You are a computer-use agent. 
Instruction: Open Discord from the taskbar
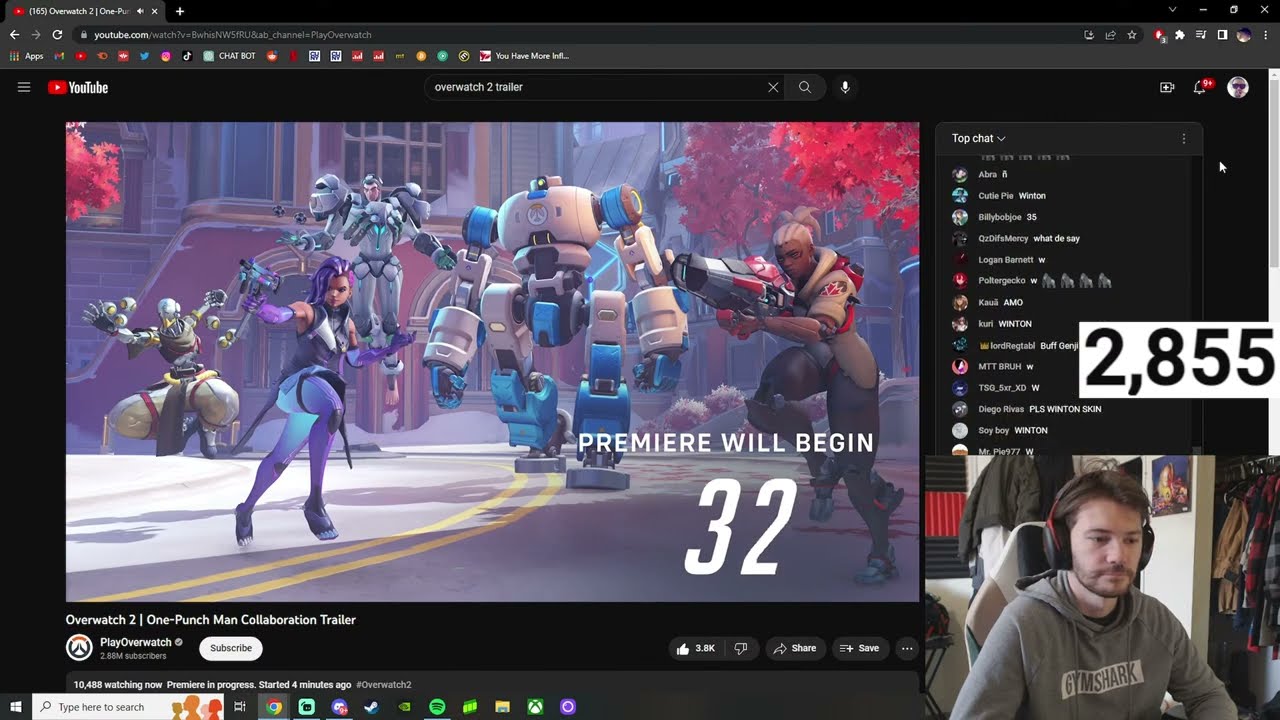(339, 707)
